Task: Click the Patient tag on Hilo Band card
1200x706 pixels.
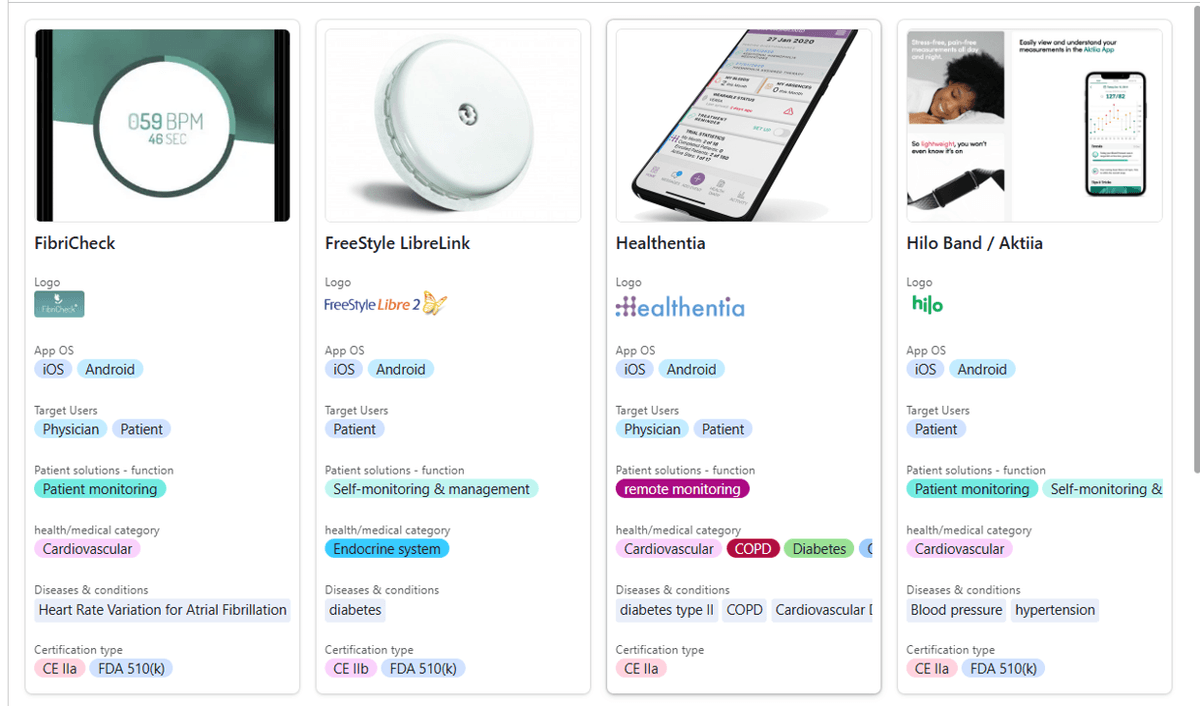Action: click(x=936, y=428)
